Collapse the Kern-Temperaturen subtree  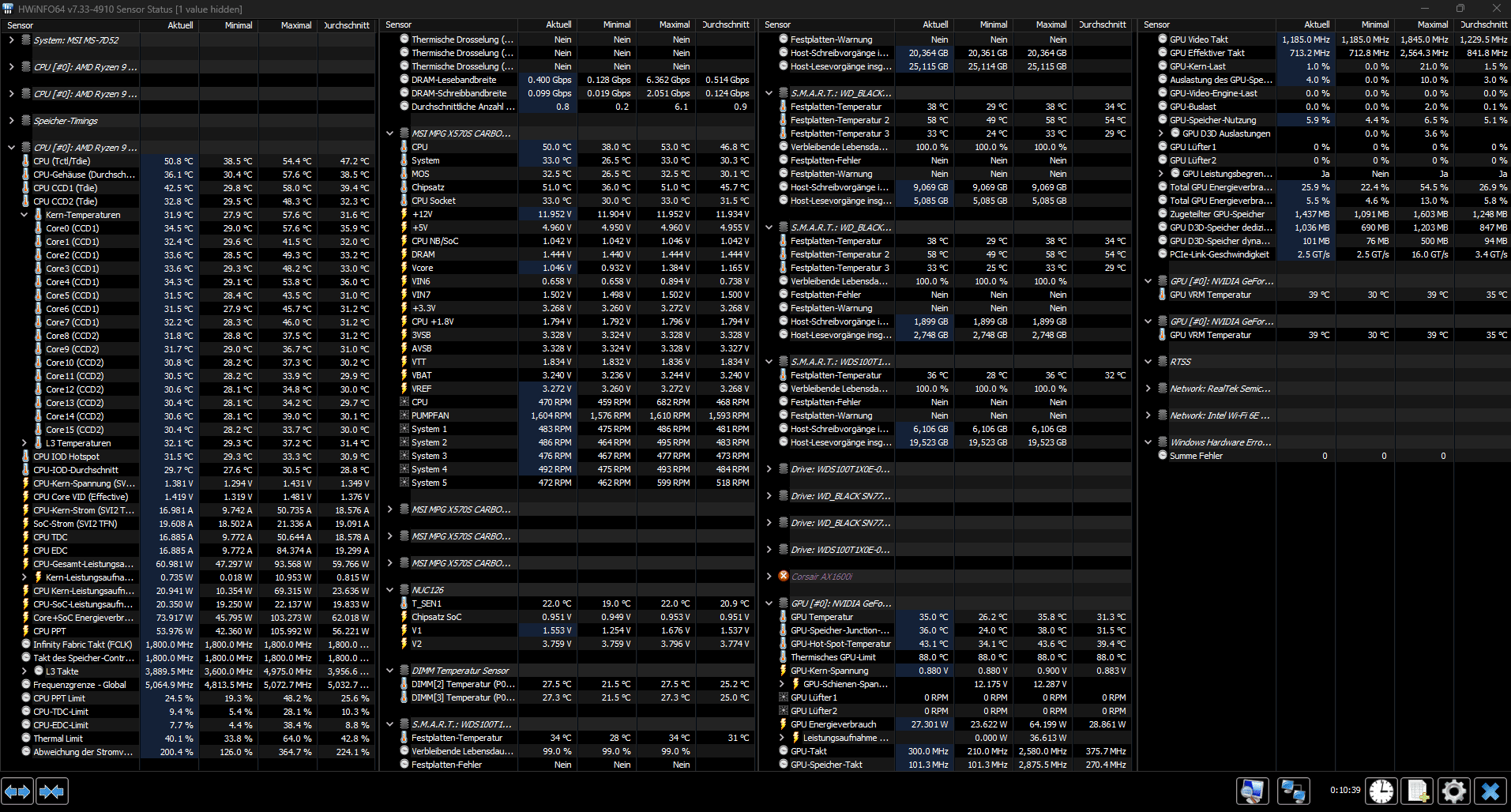[24, 215]
